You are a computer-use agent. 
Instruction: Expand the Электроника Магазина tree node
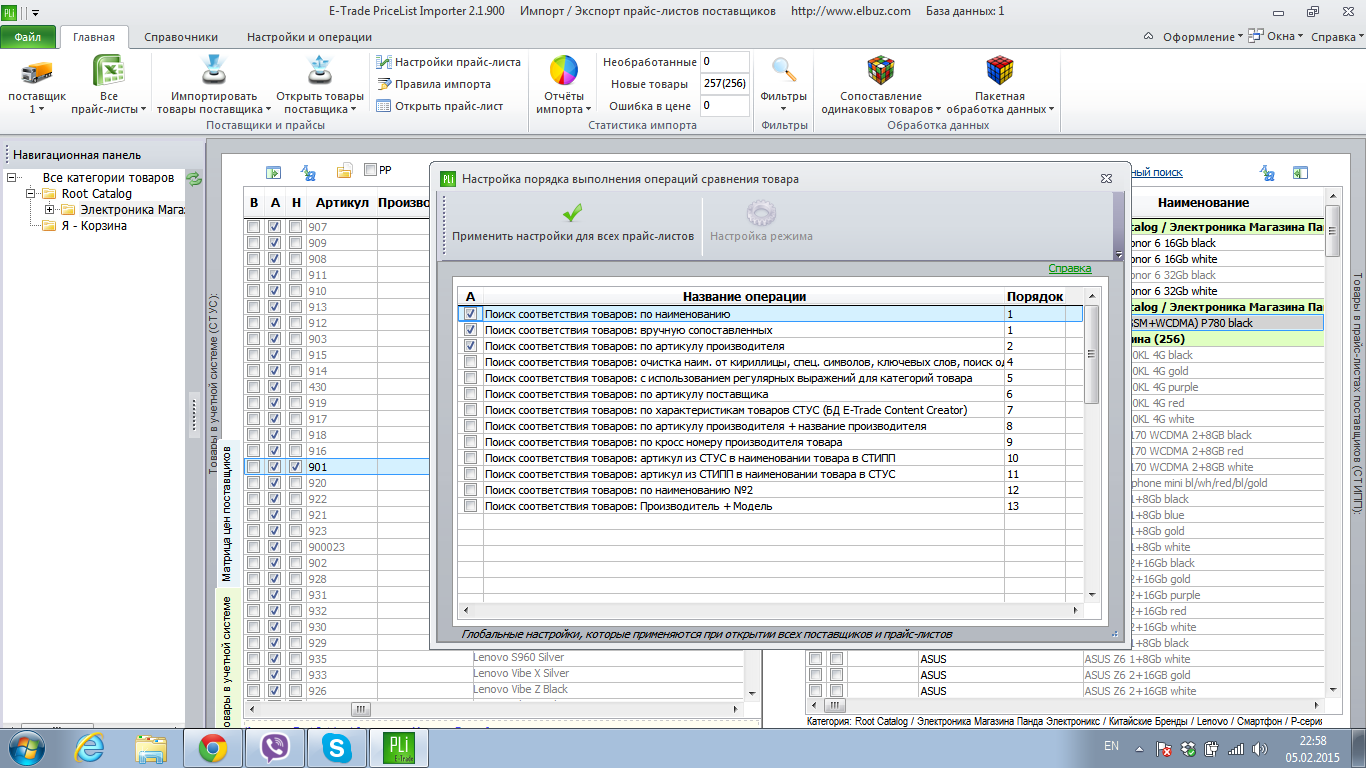[50, 210]
